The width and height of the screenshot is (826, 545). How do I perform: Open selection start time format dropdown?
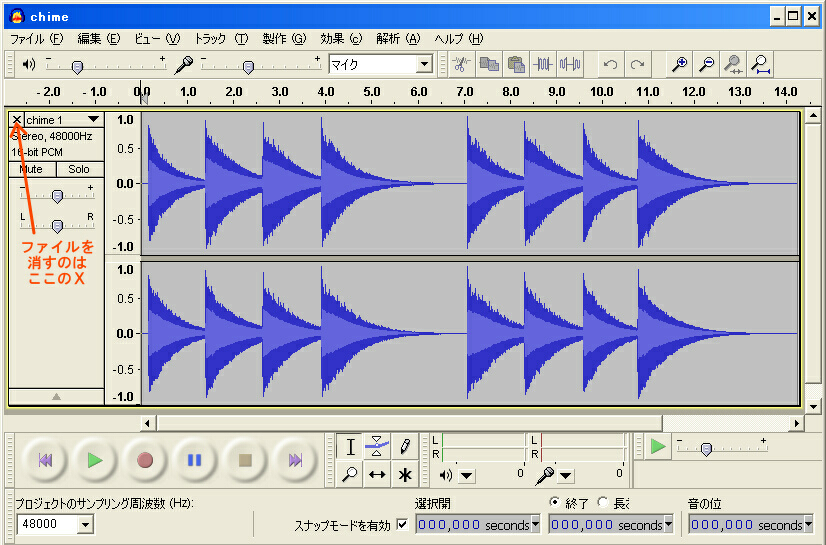536,524
